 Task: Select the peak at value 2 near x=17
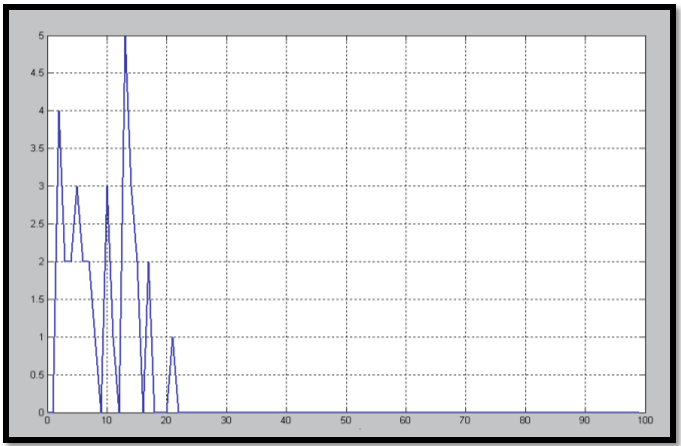148,263
